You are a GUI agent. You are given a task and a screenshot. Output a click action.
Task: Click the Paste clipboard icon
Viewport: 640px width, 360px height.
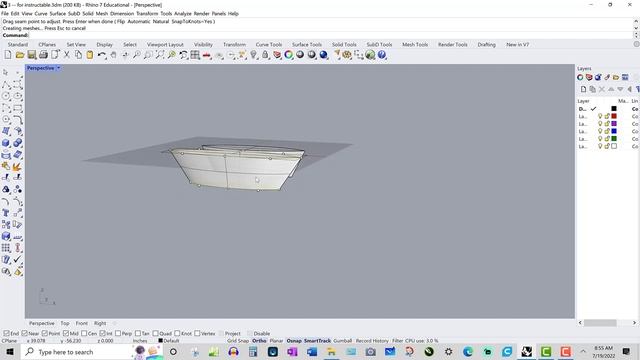click(x=89, y=55)
